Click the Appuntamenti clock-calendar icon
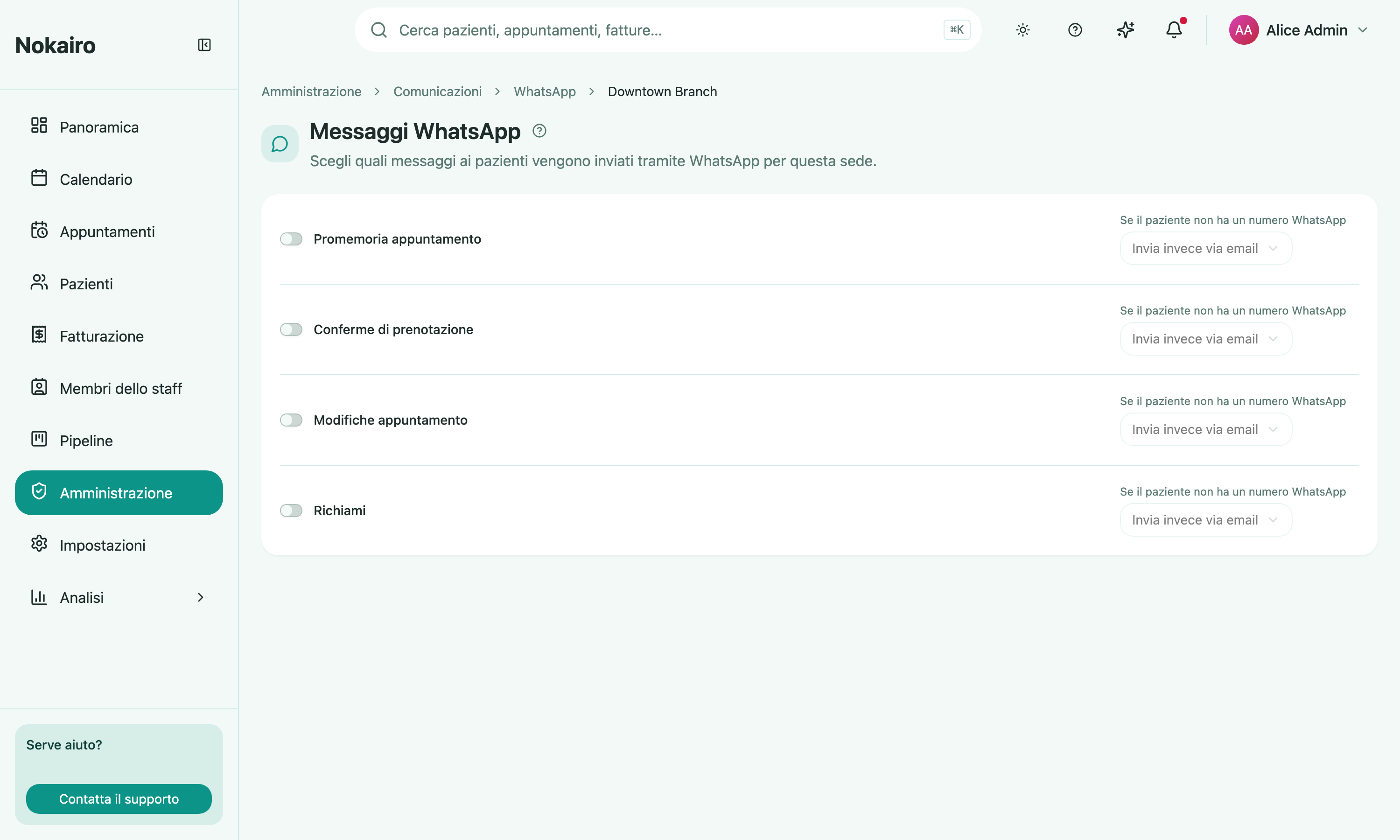This screenshot has width=1400, height=840. [39, 230]
